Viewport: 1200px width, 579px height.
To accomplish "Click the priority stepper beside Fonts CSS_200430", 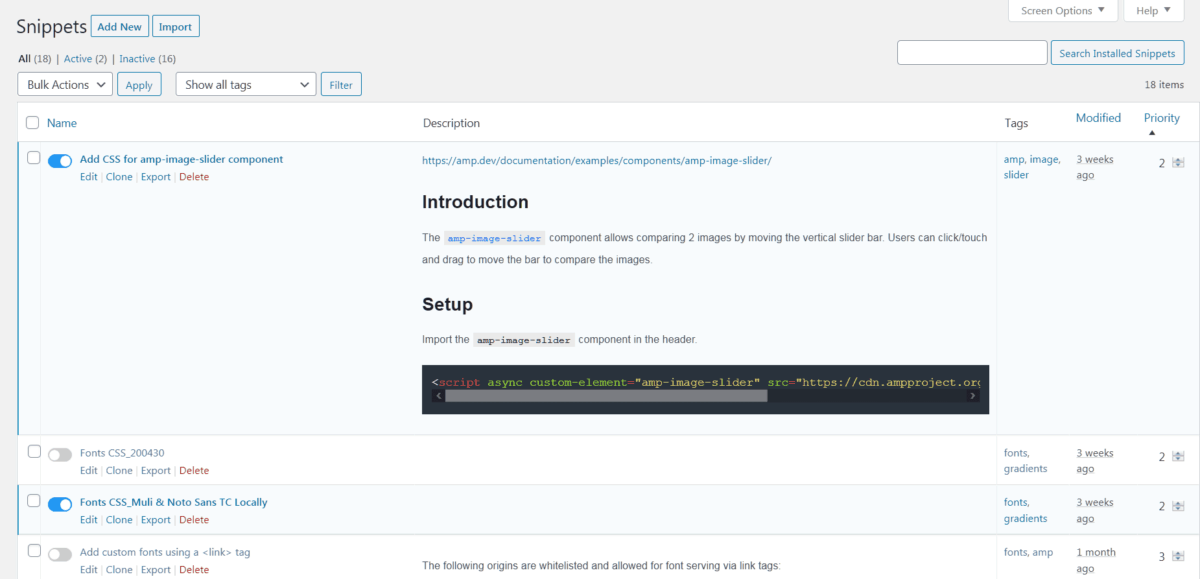I will (x=1178, y=455).
